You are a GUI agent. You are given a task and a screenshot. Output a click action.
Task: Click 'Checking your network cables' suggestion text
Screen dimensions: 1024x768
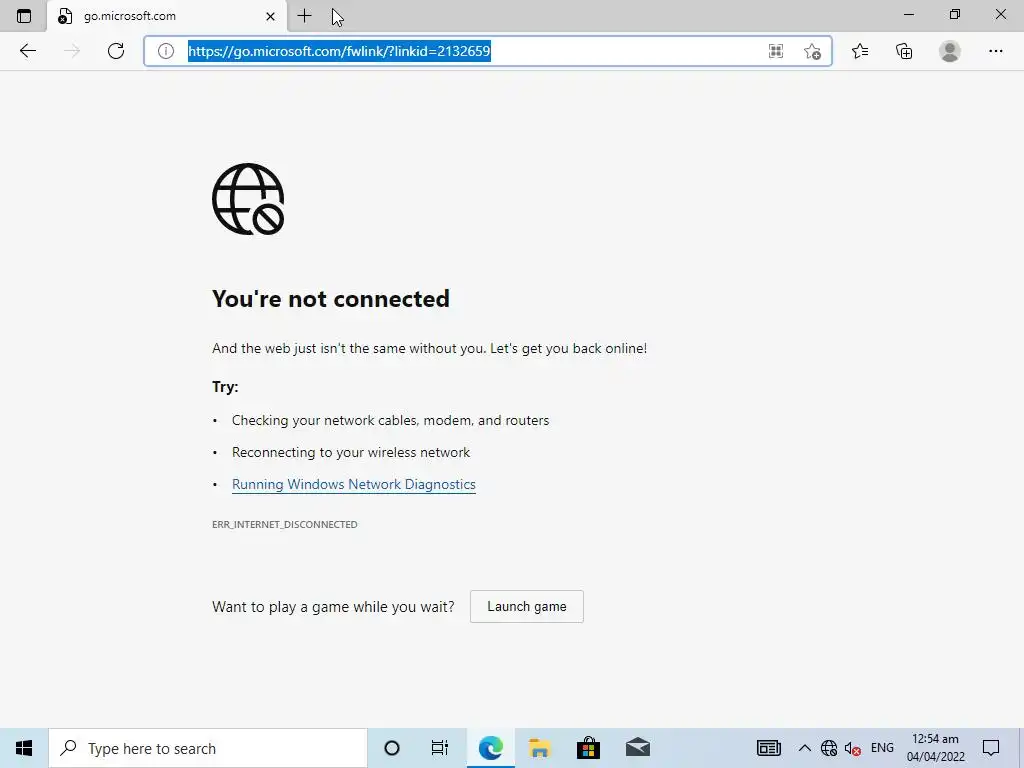point(391,421)
